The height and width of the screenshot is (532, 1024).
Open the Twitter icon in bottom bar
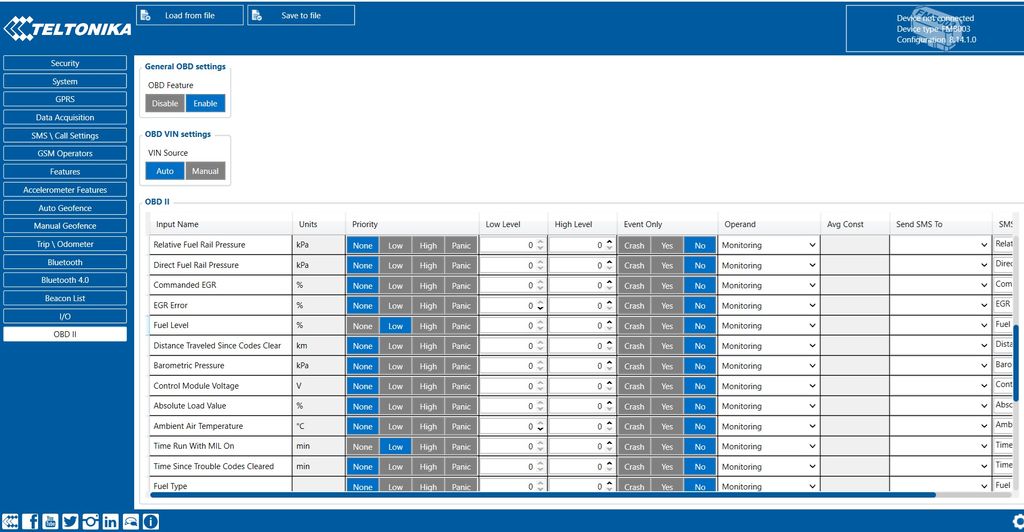pos(71,521)
